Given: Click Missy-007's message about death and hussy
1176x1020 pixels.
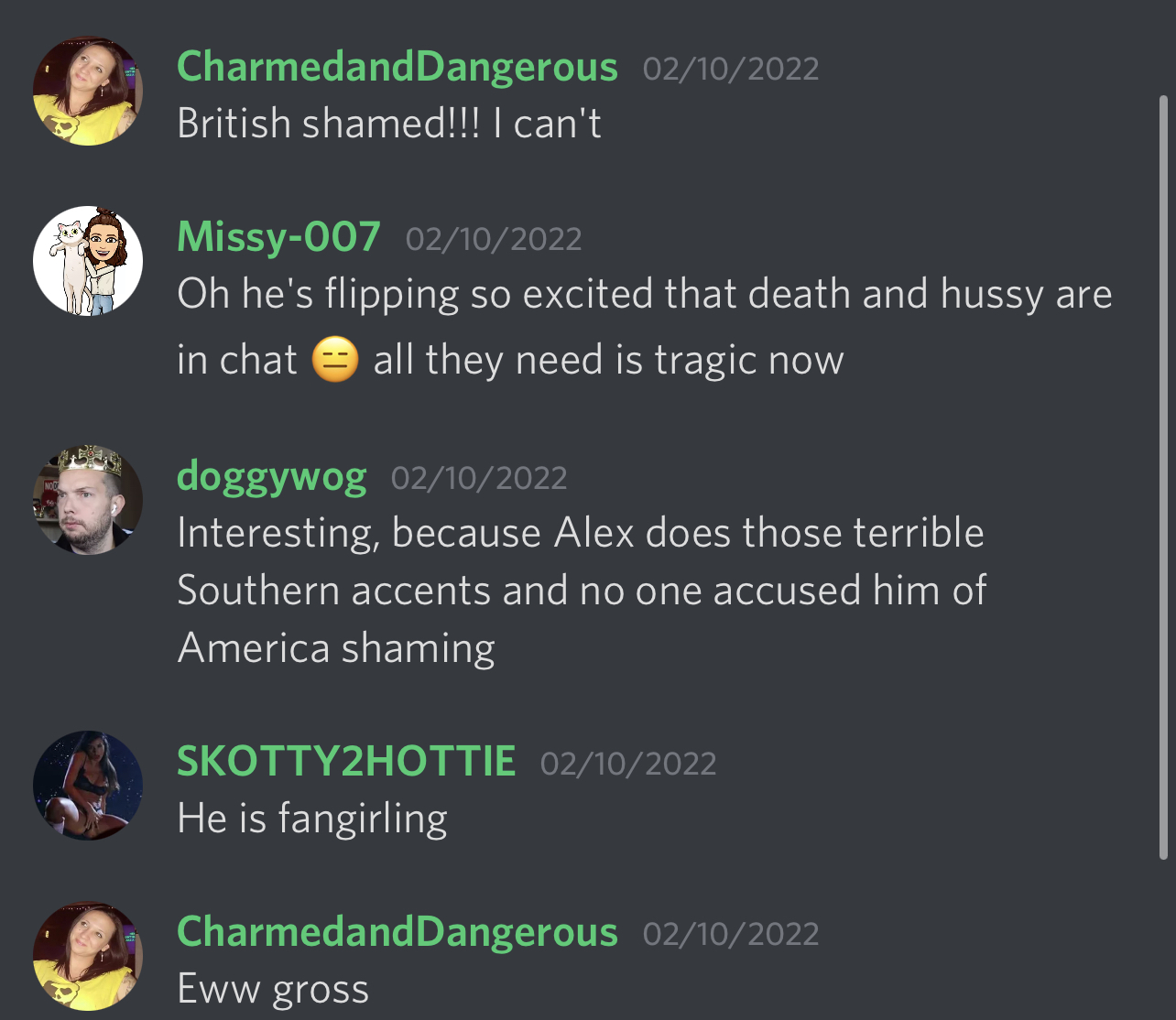Looking at the screenshot, I should point(645,327).
